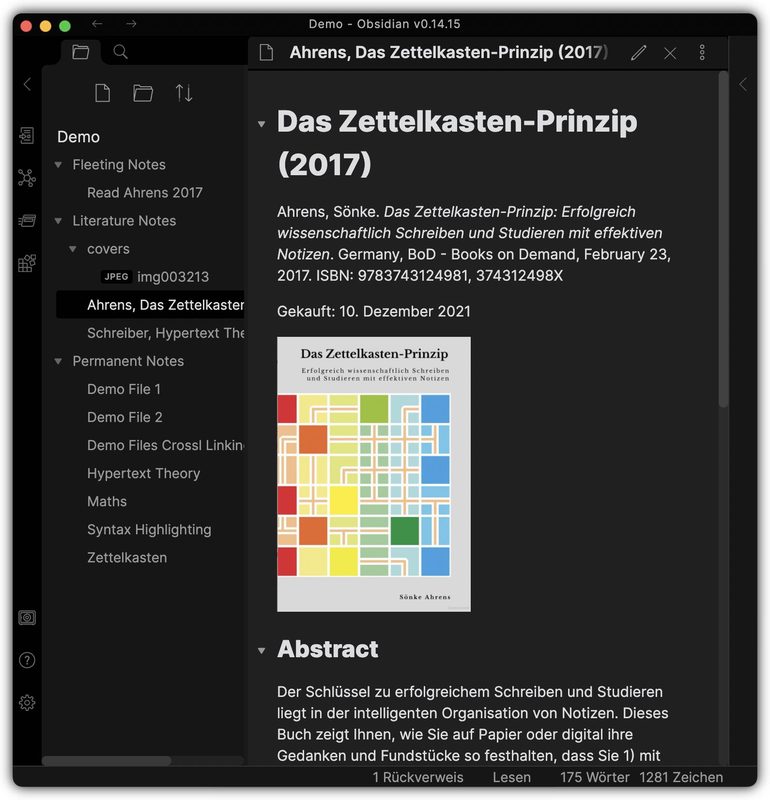
Task: Click the note pane vertical scrollbar
Action: pos(723,240)
